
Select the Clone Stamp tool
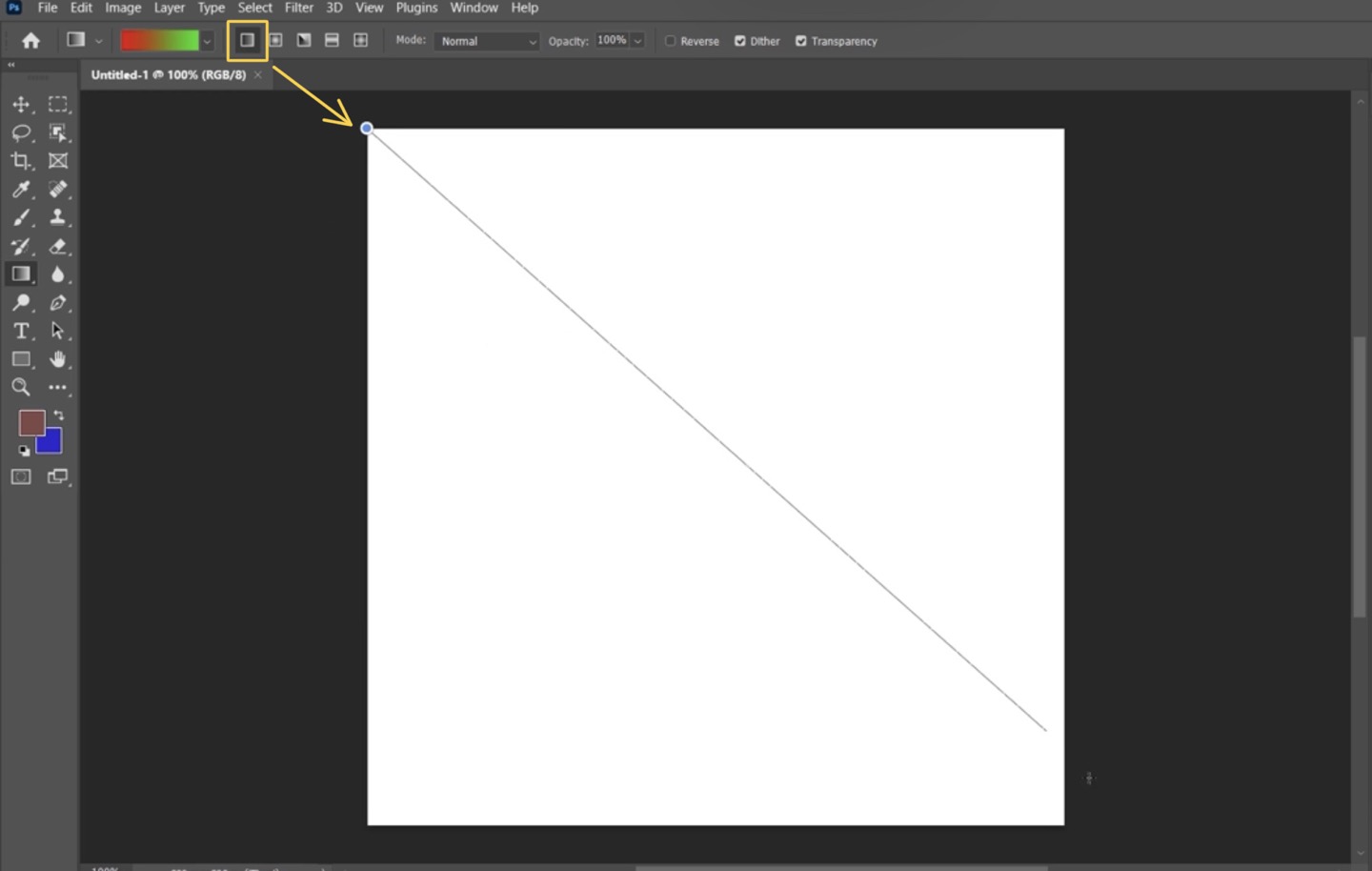[x=58, y=217]
